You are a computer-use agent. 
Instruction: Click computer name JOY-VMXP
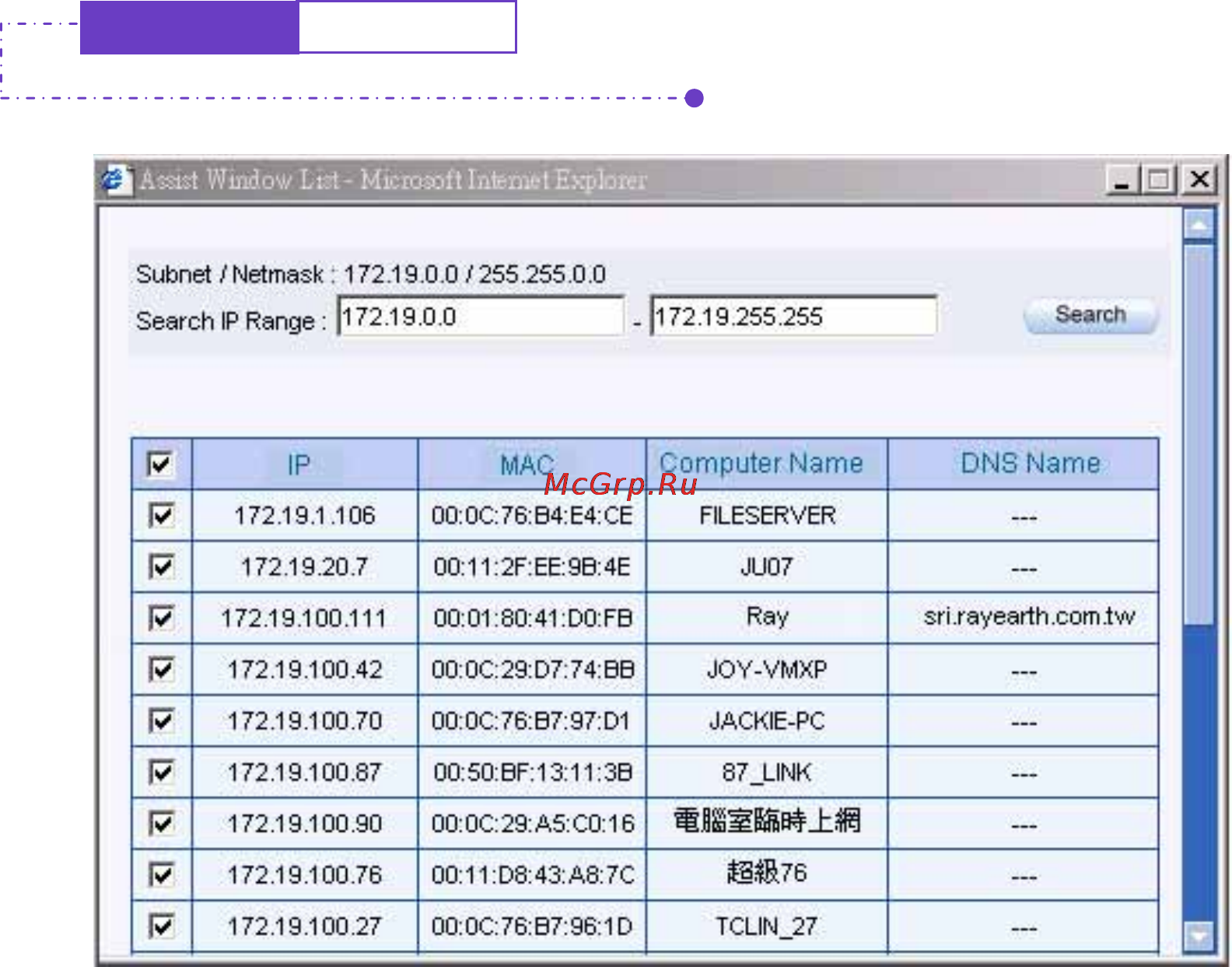pos(767,670)
